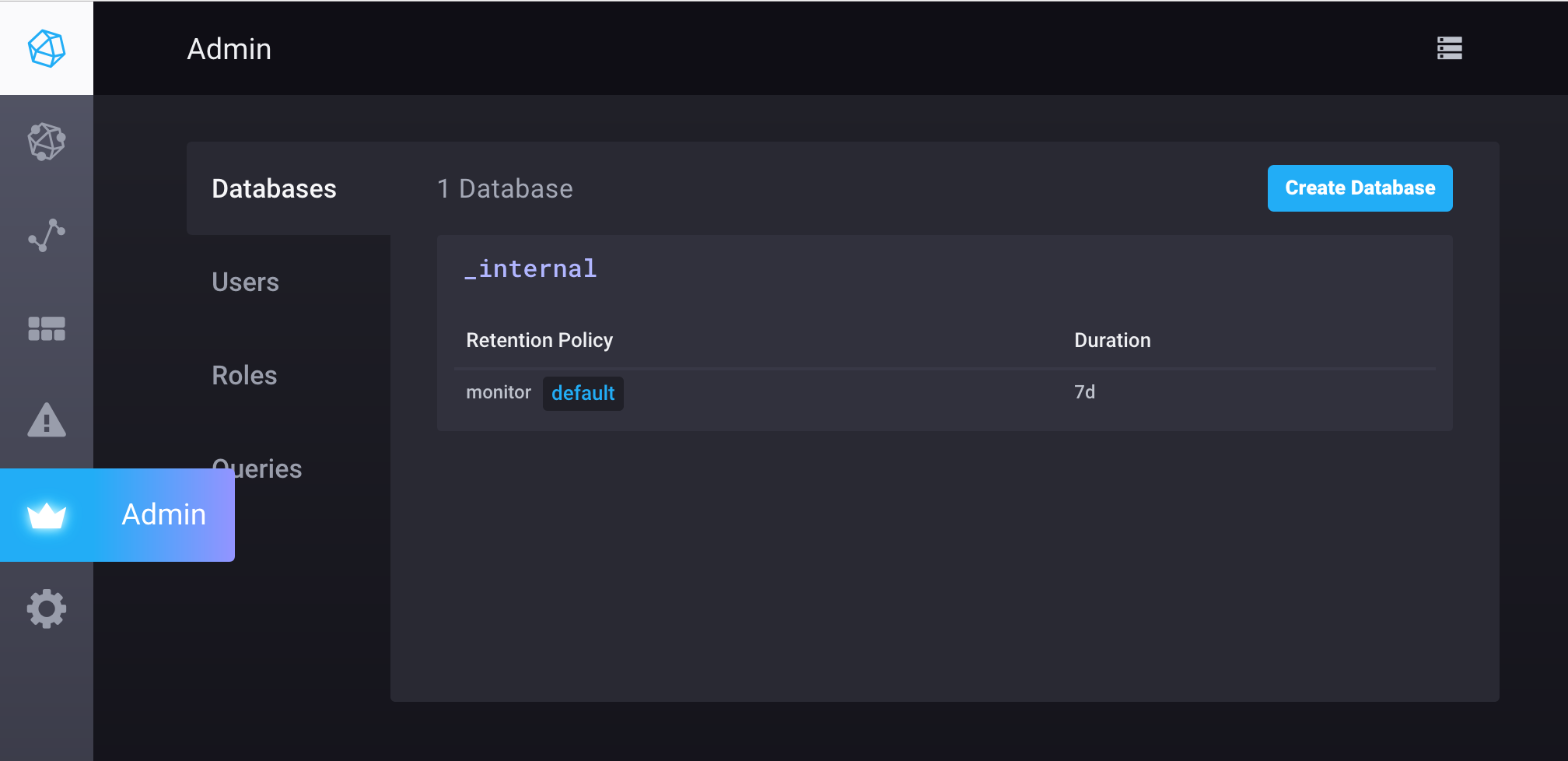Open the Dashboards panel icon
The height and width of the screenshot is (761, 1568).
46,328
